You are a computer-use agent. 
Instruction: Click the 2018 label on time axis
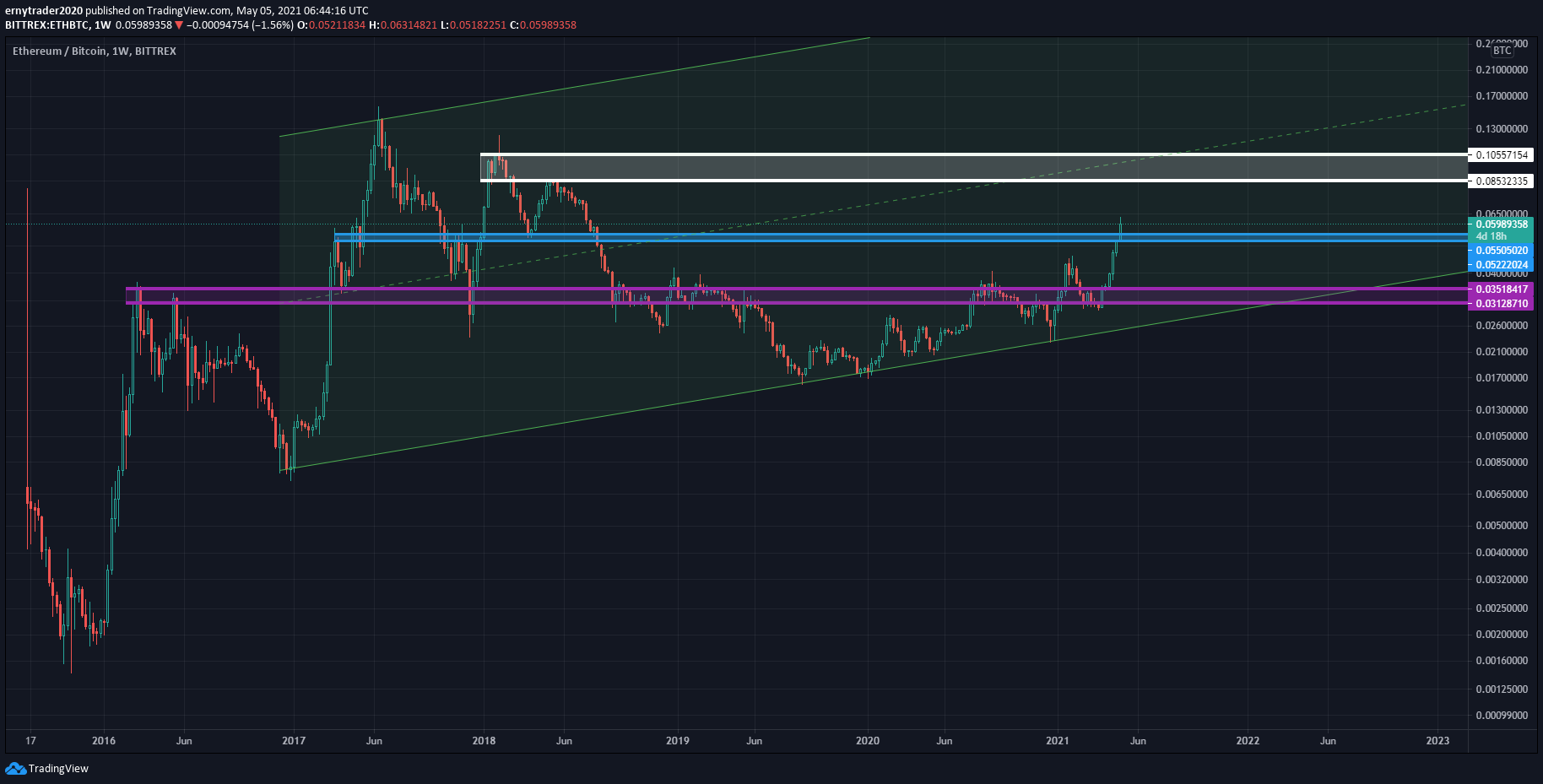pyautogui.click(x=484, y=741)
